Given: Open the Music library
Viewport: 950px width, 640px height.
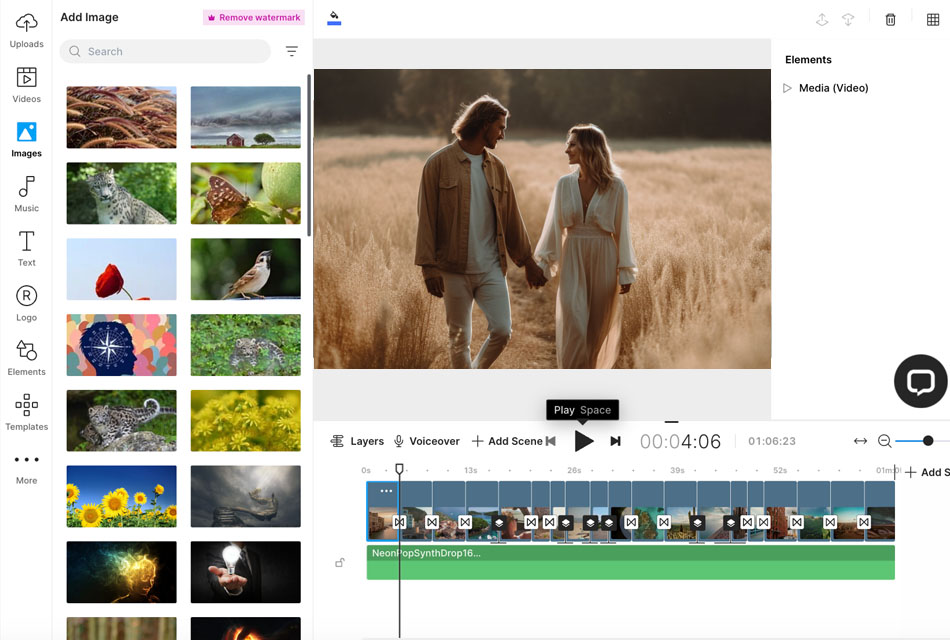Looking at the screenshot, I should [26, 194].
